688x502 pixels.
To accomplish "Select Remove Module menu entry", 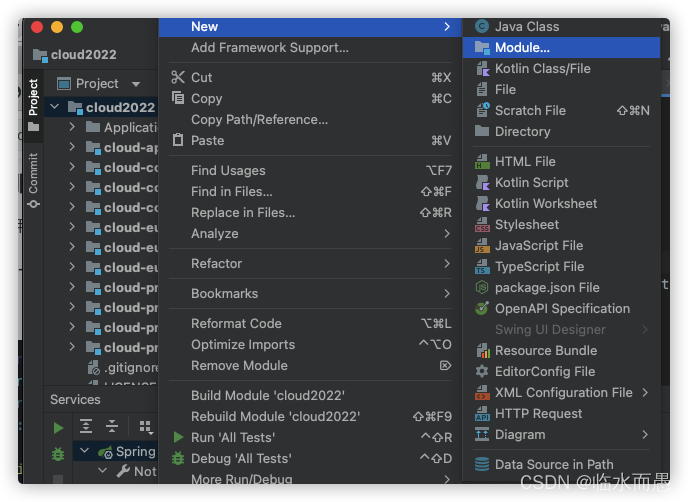I will pyautogui.click(x=310, y=366).
